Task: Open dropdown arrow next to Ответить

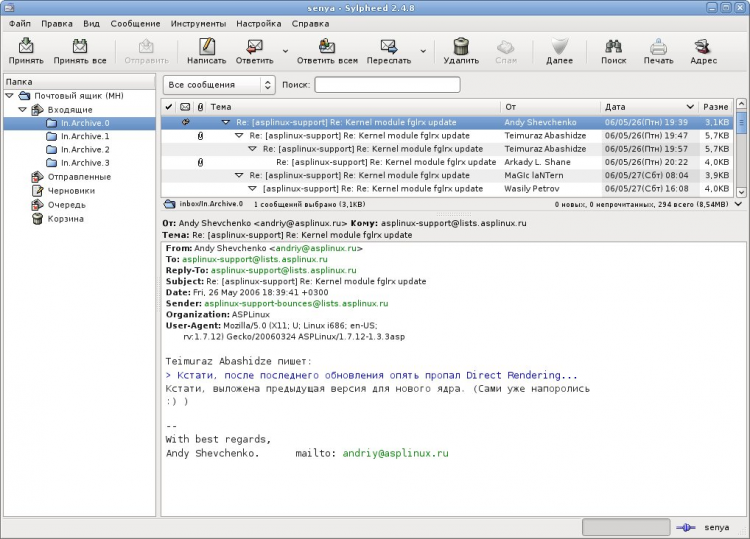Action: tap(285, 49)
